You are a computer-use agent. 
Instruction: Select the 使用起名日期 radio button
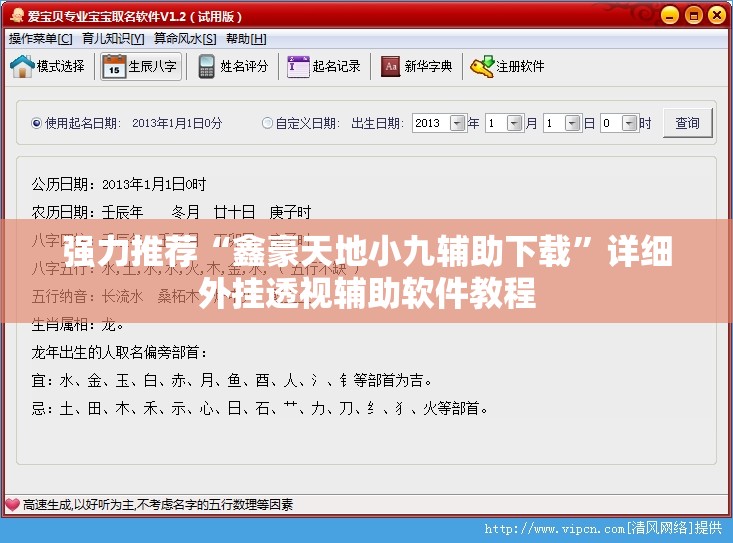point(36,123)
